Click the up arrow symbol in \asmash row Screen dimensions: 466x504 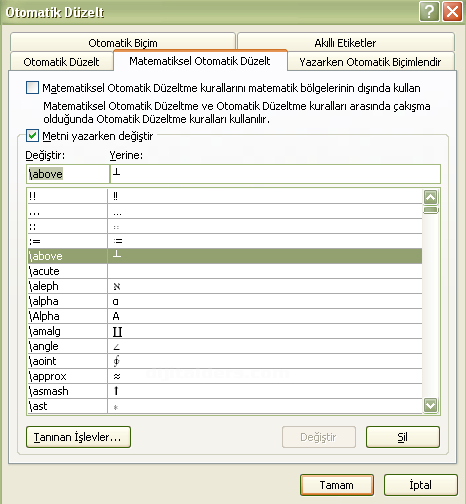(116, 390)
